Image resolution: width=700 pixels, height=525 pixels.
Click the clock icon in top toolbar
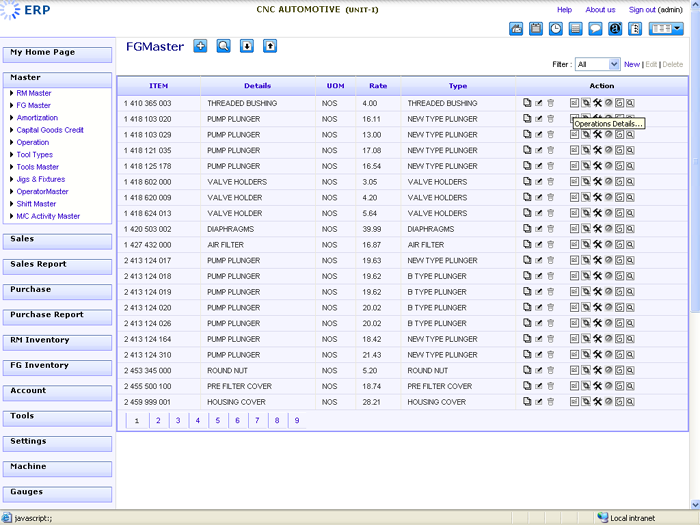point(555,29)
